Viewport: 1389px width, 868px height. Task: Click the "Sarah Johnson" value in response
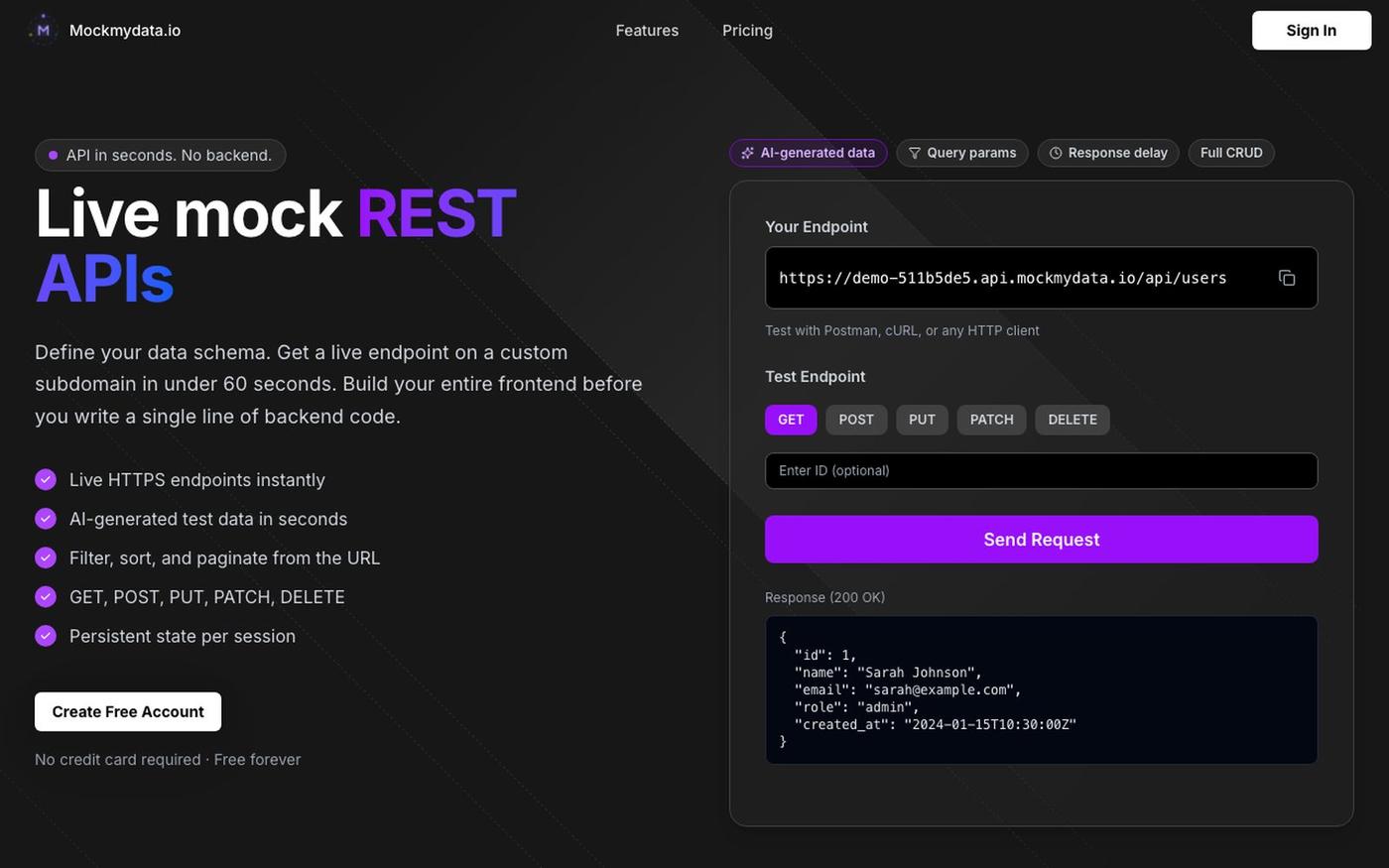click(x=919, y=673)
